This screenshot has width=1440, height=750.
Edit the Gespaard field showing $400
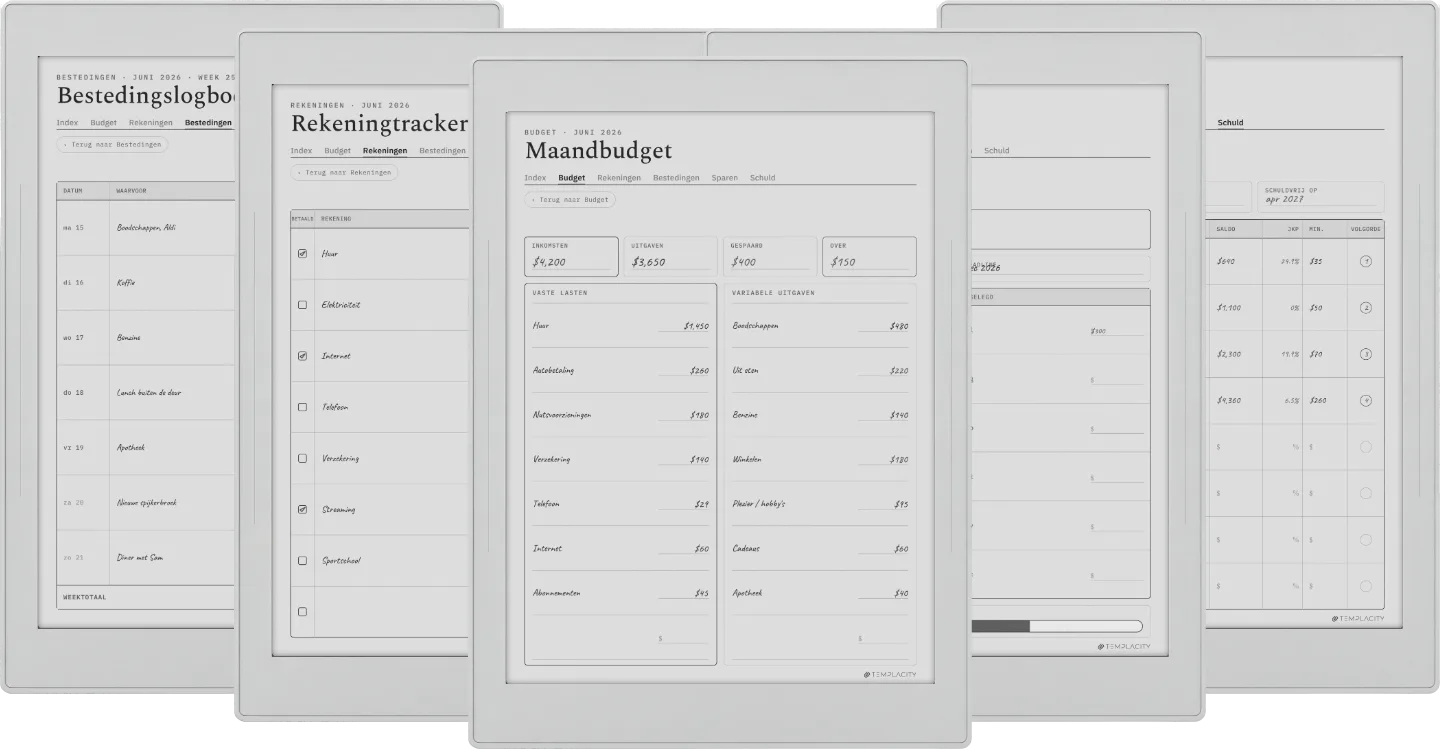coord(770,257)
